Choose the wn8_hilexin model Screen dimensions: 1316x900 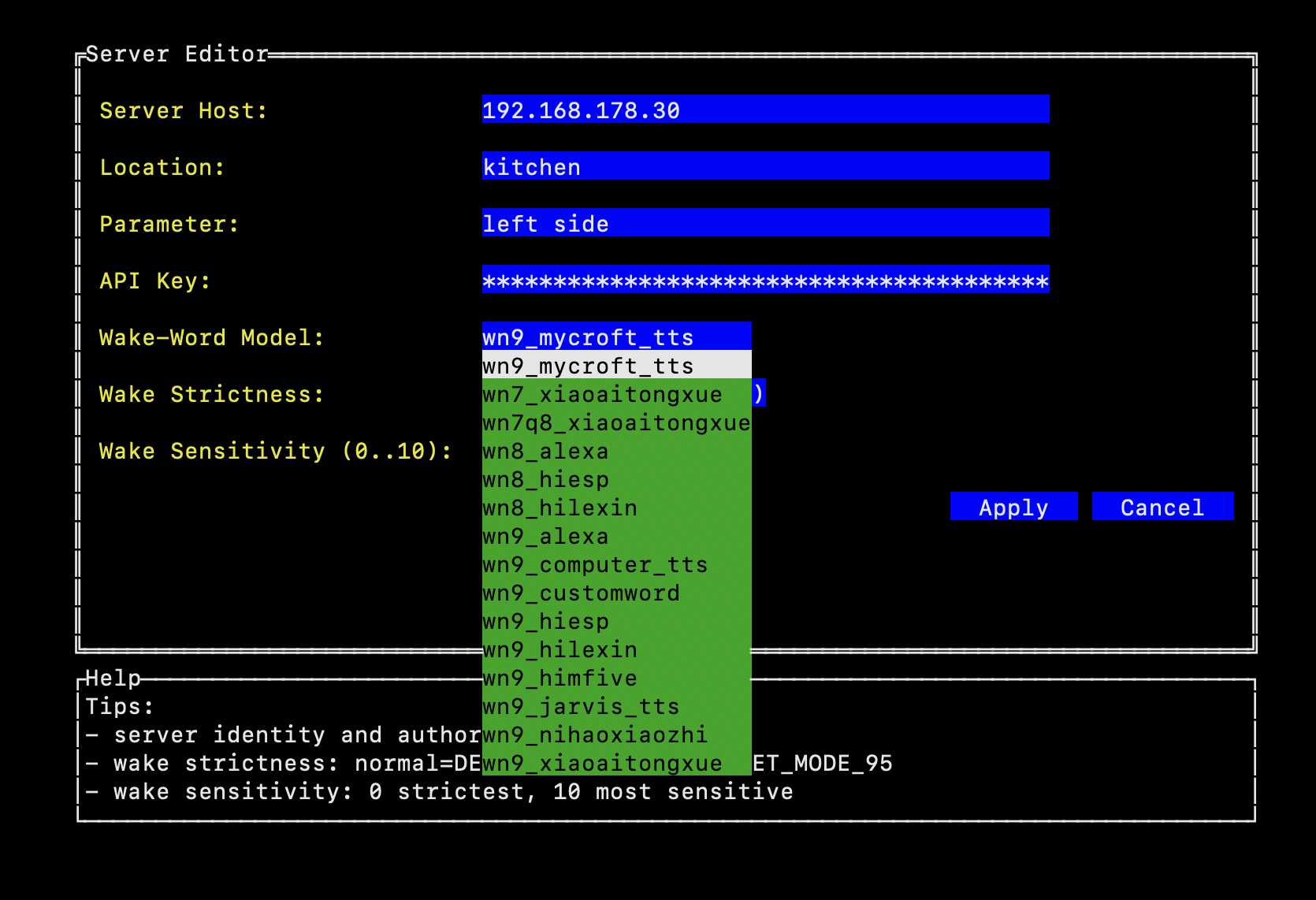615,508
